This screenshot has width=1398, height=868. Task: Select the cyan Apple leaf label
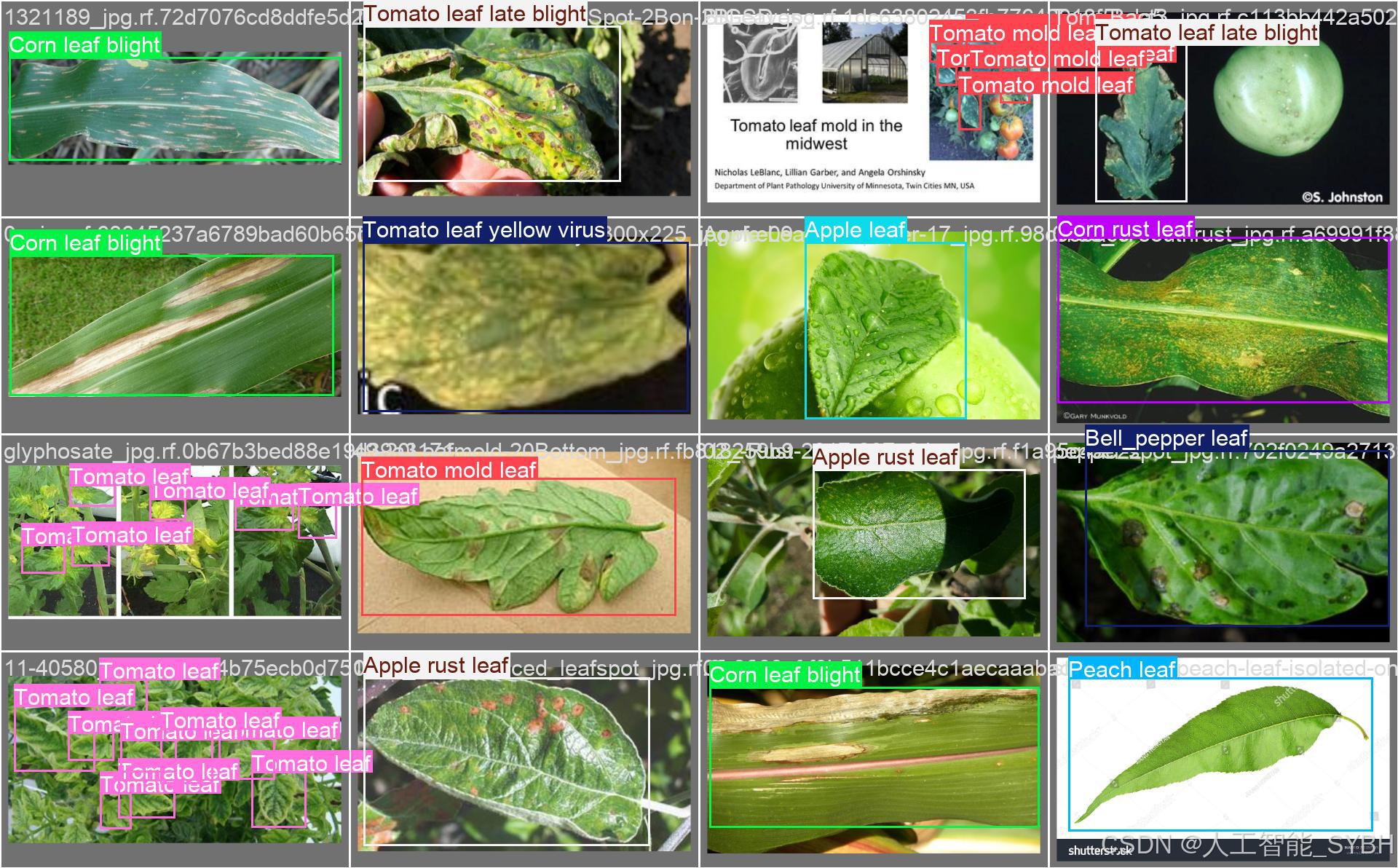(855, 230)
